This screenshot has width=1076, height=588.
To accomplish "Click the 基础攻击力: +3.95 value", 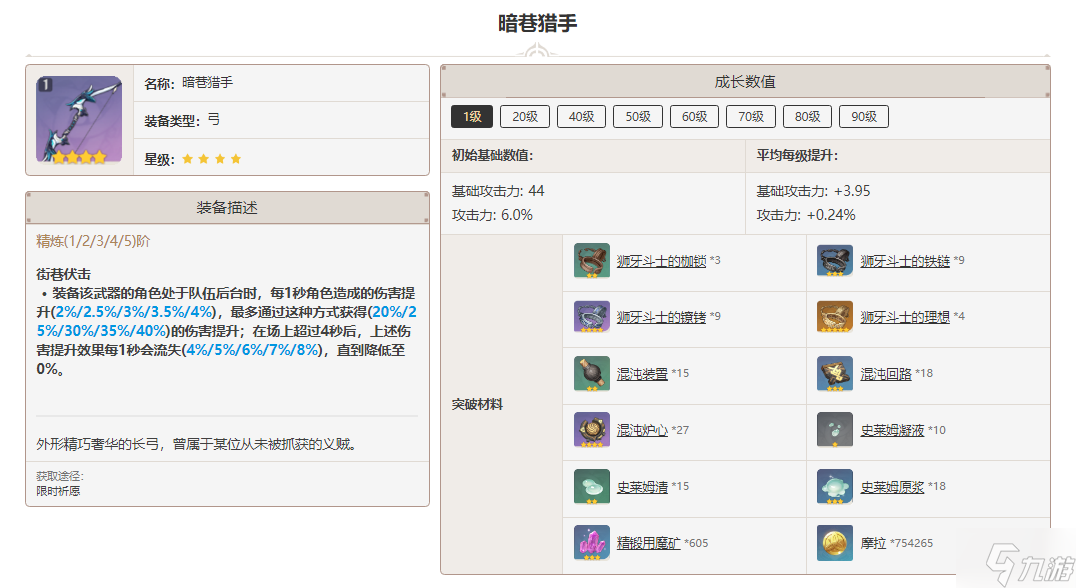I will pyautogui.click(x=813, y=191).
